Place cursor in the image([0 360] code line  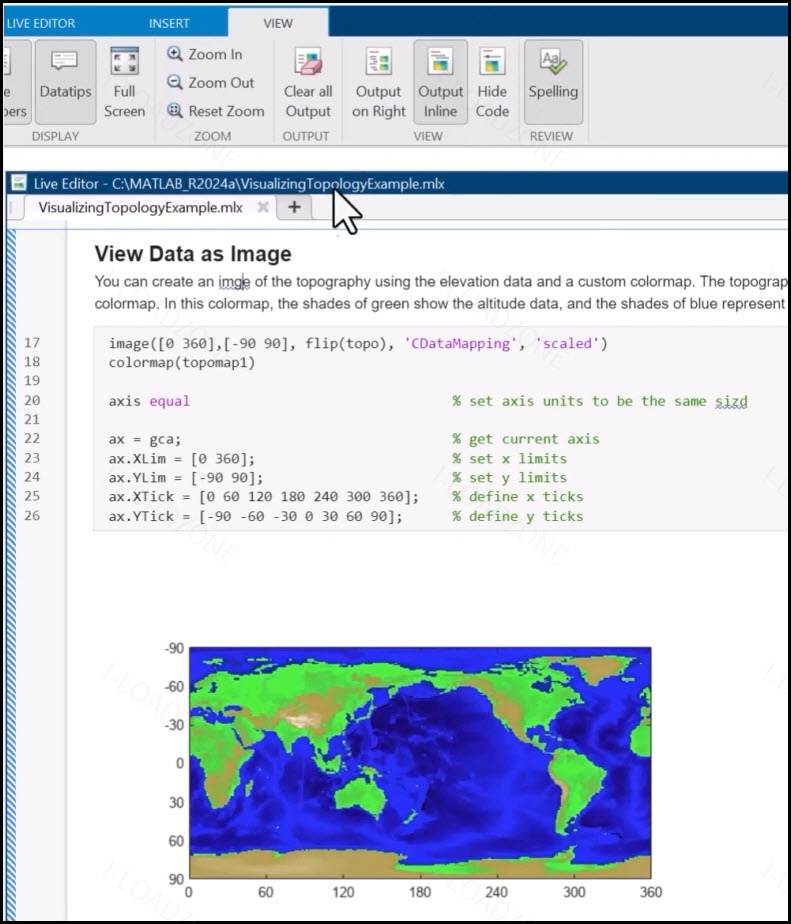(358, 344)
